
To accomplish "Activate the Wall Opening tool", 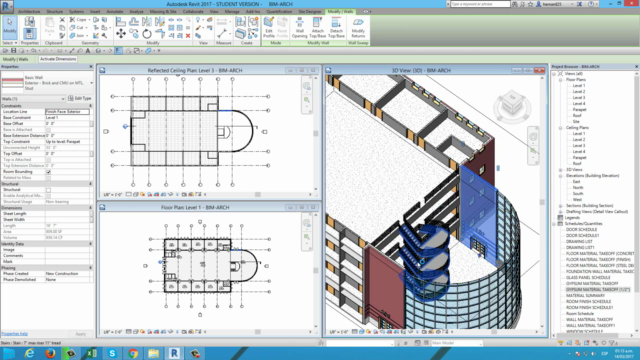I will [x=299, y=28].
